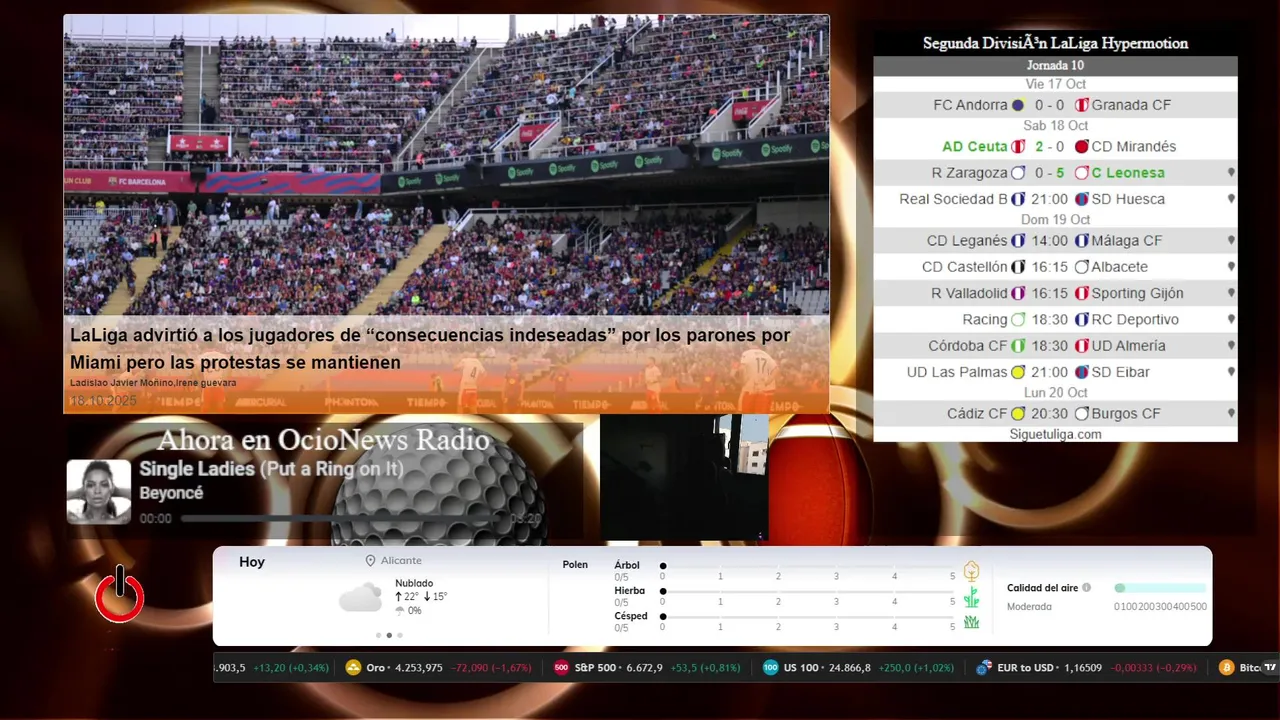Click the Granada CF team crest

pos(1081,105)
